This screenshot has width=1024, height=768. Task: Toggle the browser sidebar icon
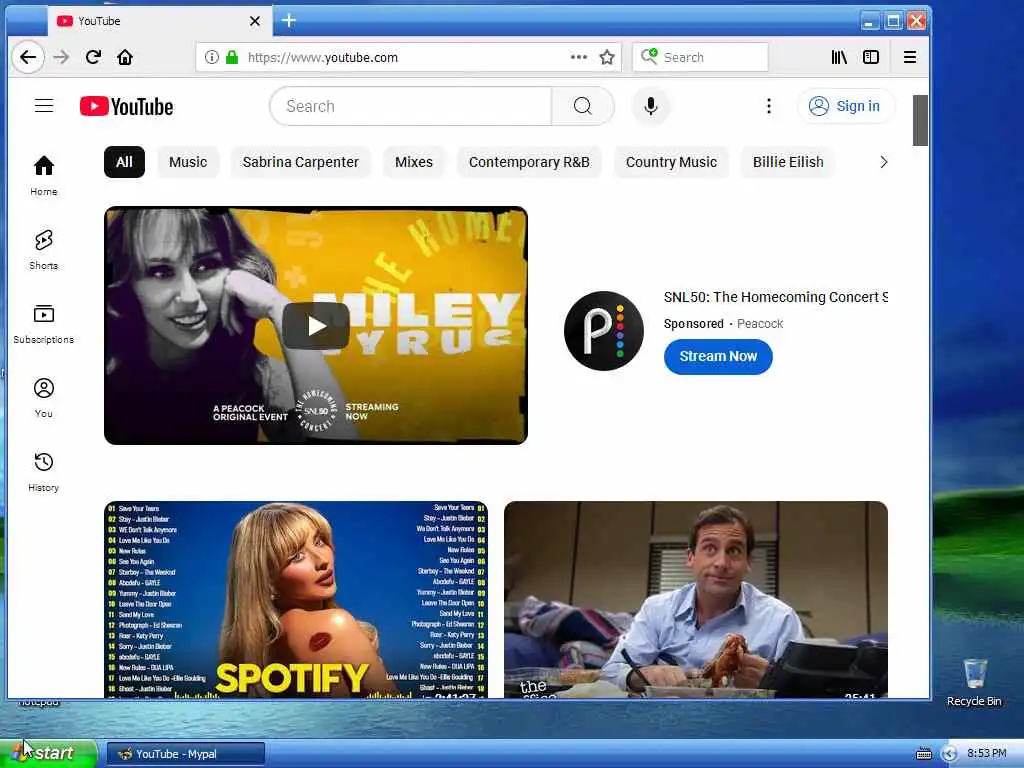pyautogui.click(x=871, y=57)
